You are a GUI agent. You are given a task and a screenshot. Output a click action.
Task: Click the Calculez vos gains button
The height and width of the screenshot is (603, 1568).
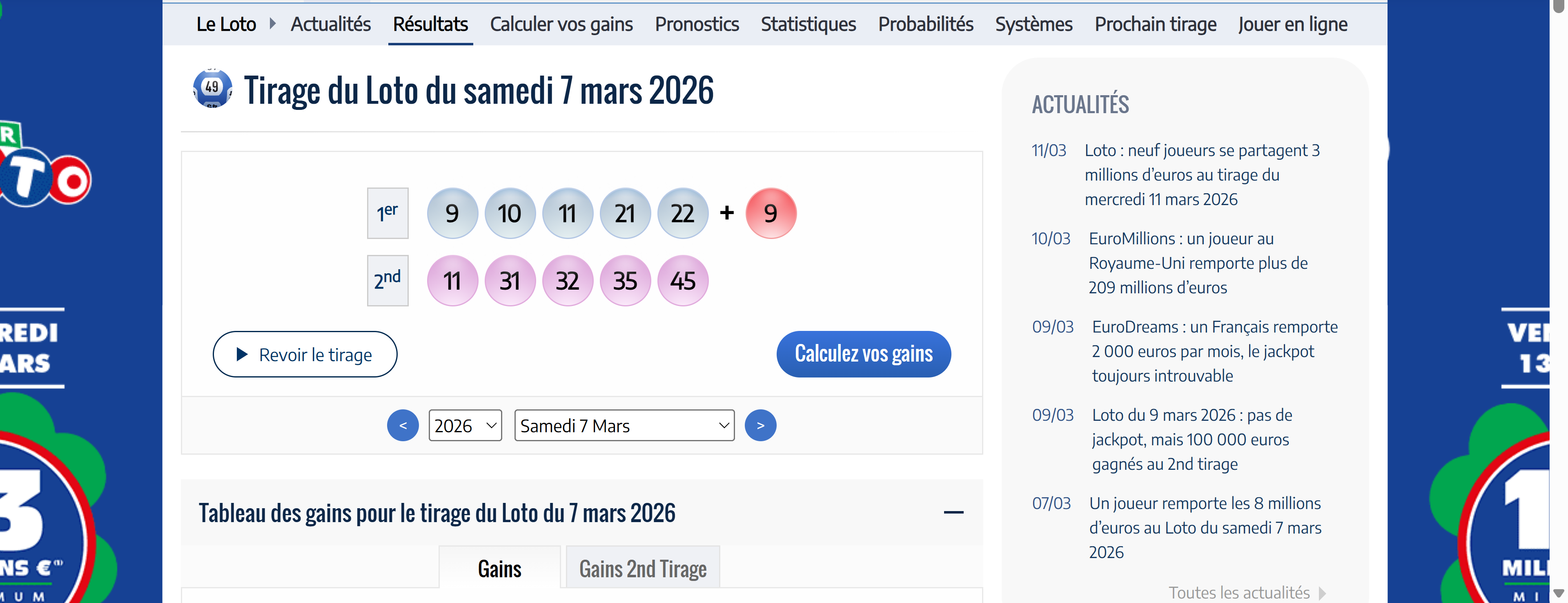[x=863, y=354]
